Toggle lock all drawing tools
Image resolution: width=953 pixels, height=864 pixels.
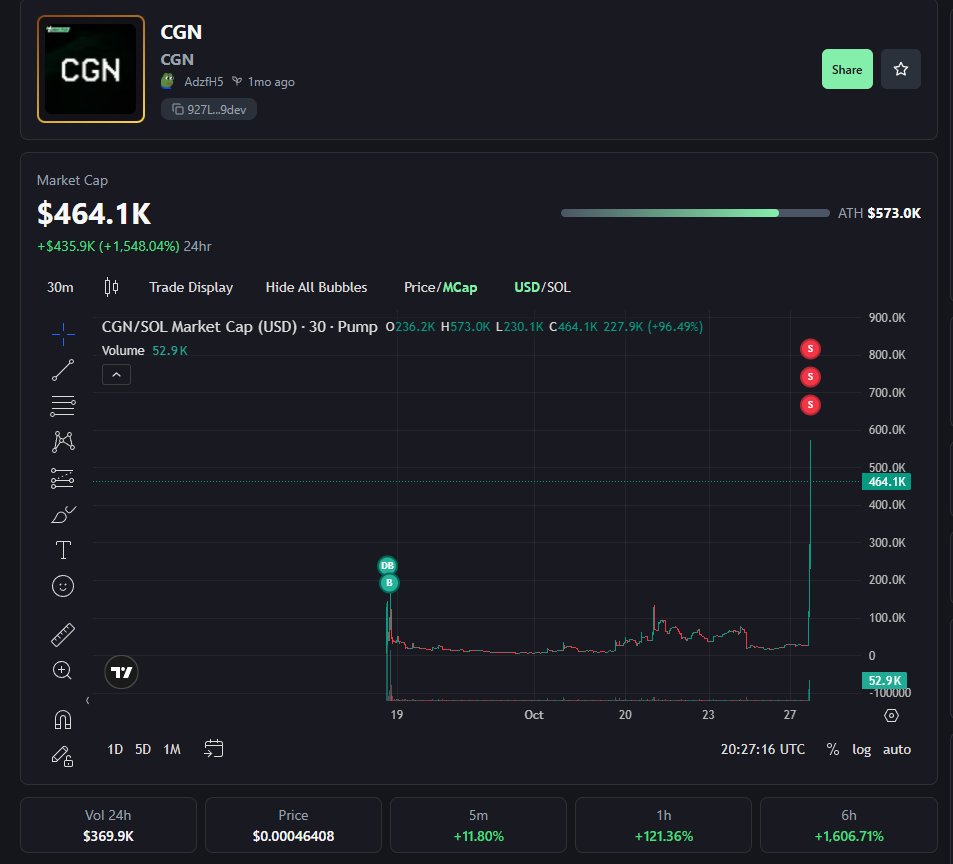(x=62, y=756)
